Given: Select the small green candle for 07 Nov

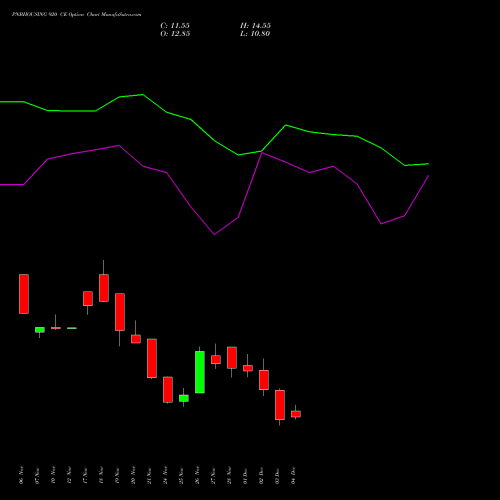Looking at the screenshot, I should (x=40, y=330).
